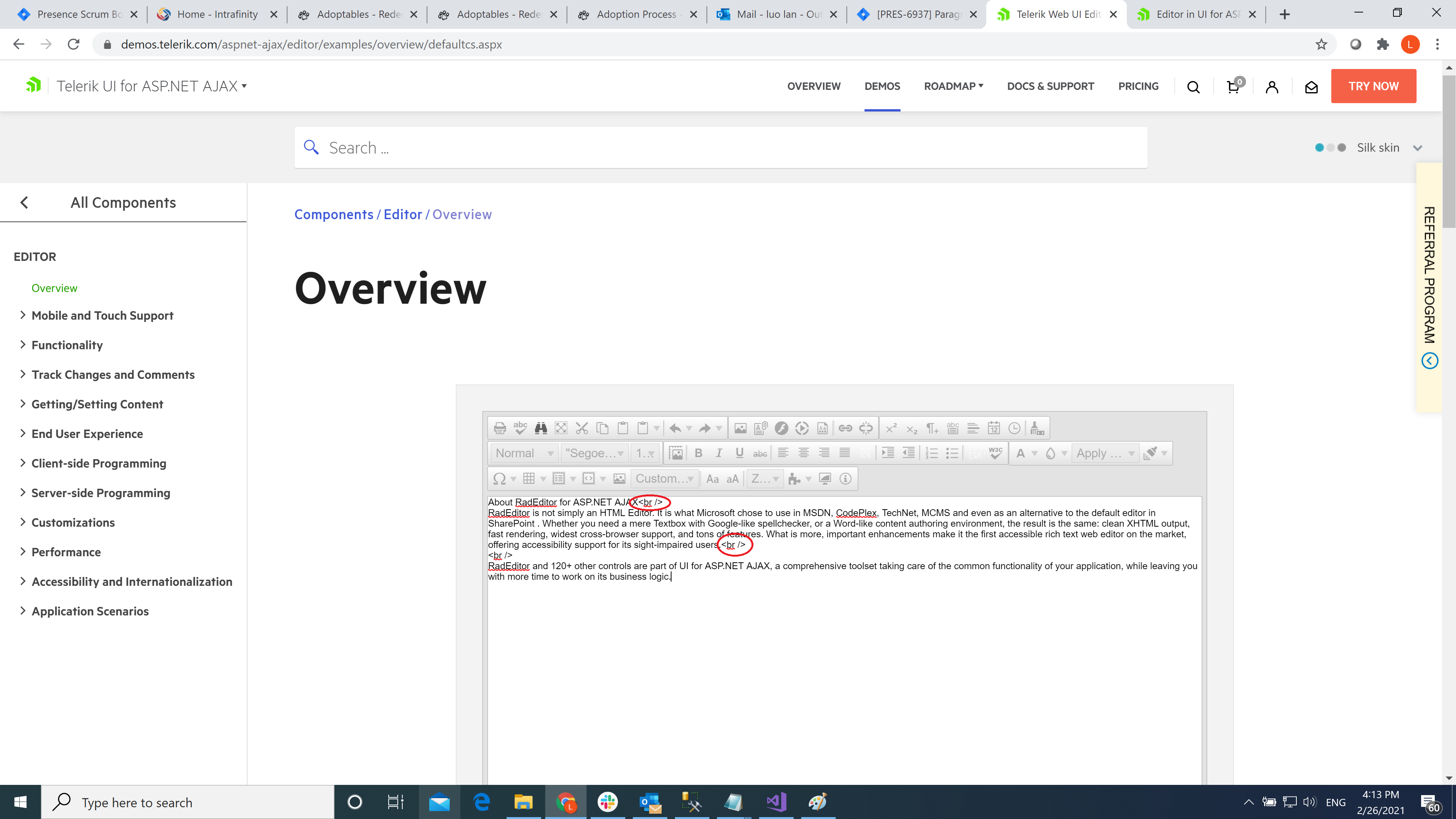Insert a numbered list
The image size is (1456, 819).
click(932, 453)
